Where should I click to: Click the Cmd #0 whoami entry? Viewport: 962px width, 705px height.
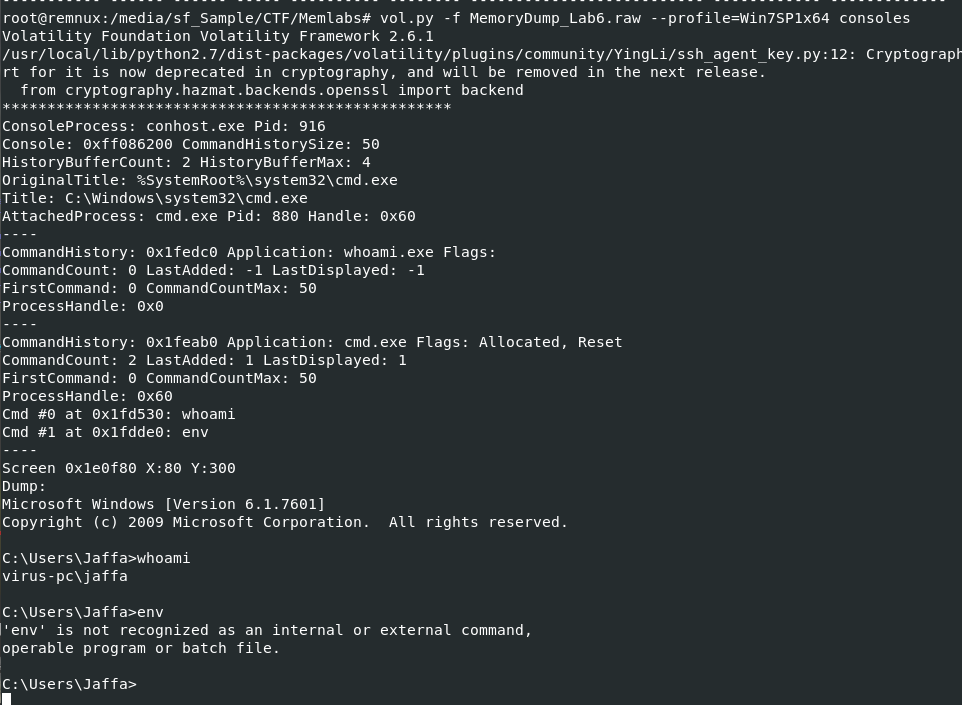tap(119, 414)
